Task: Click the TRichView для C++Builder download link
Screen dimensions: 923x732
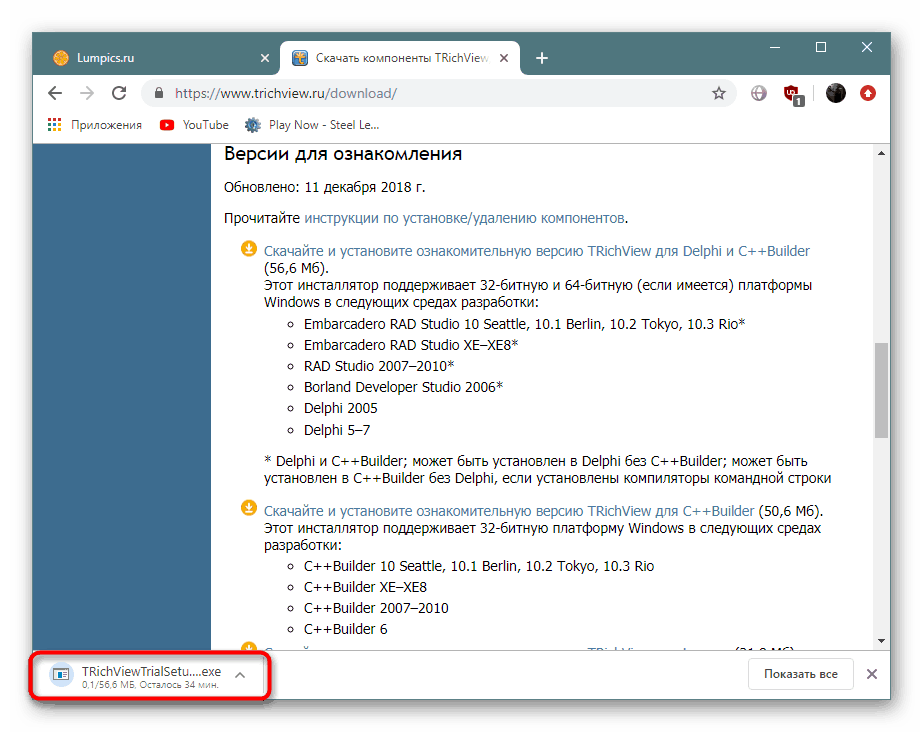Action: tap(509, 511)
